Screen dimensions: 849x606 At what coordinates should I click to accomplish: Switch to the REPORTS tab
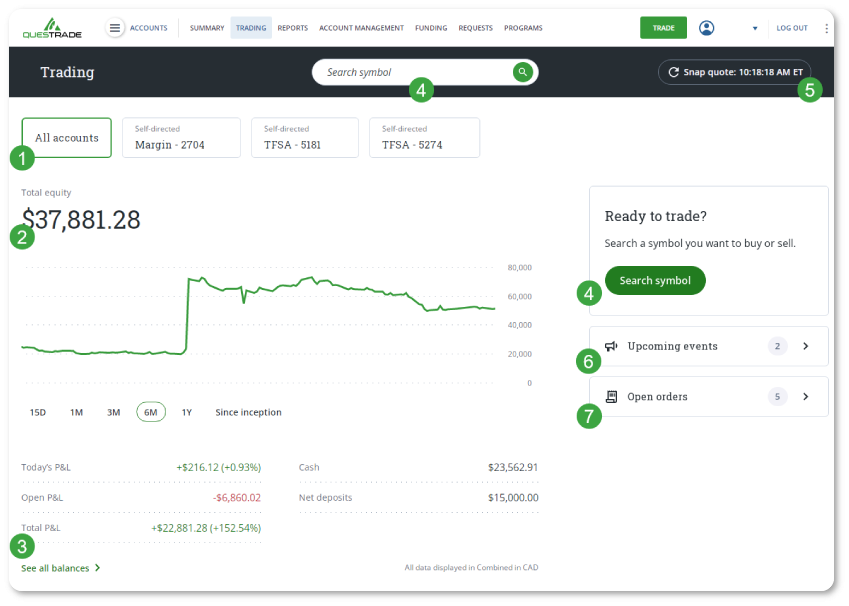tap(292, 27)
